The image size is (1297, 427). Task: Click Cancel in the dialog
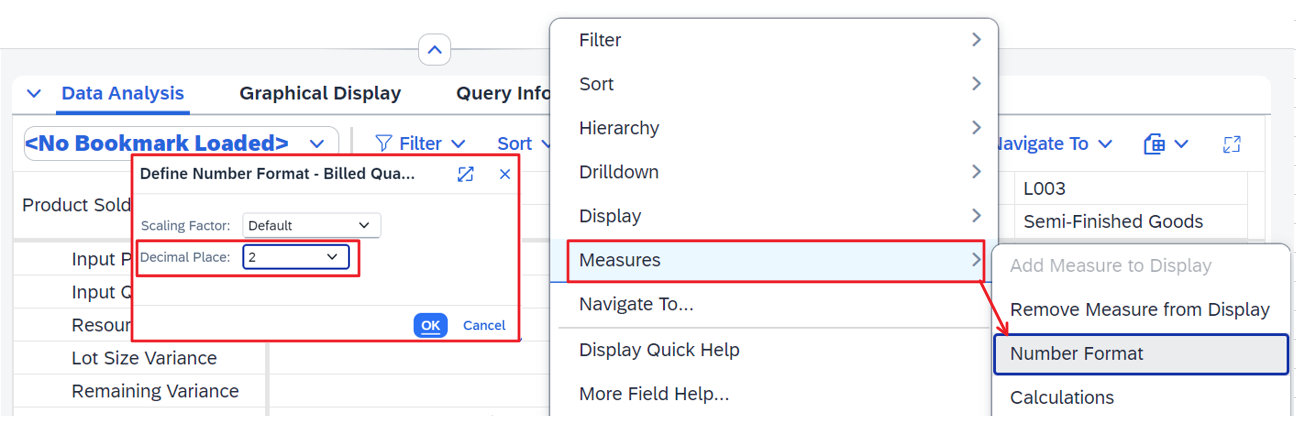tap(484, 325)
